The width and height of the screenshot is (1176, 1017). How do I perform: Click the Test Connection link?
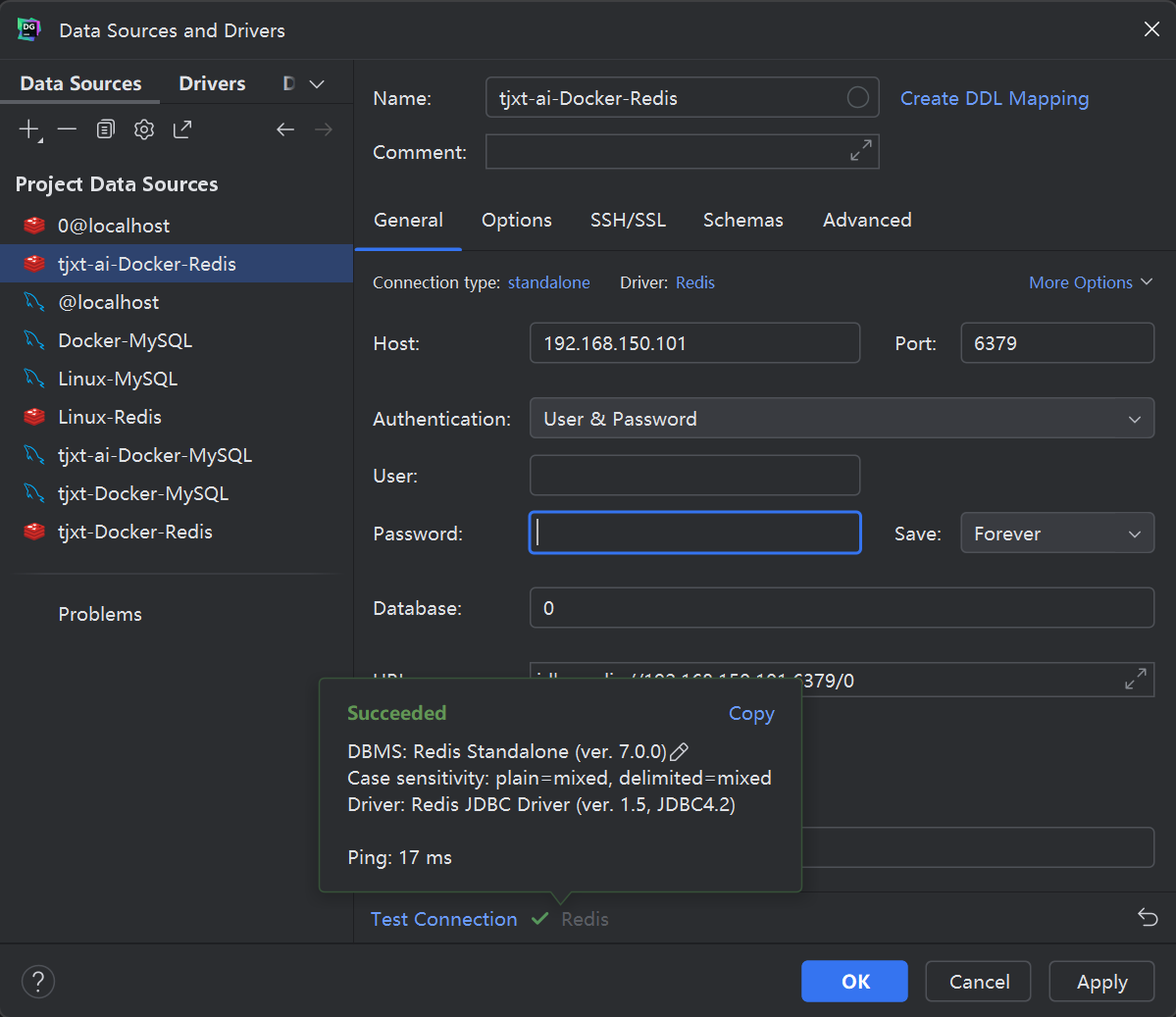tap(444, 919)
